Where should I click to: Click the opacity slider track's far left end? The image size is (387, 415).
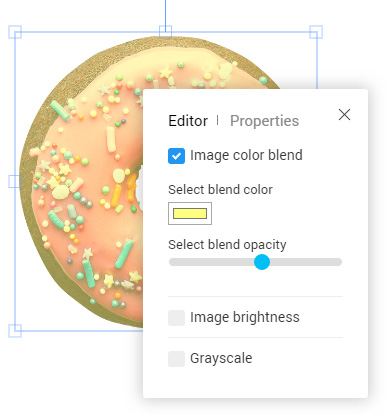(x=173, y=262)
